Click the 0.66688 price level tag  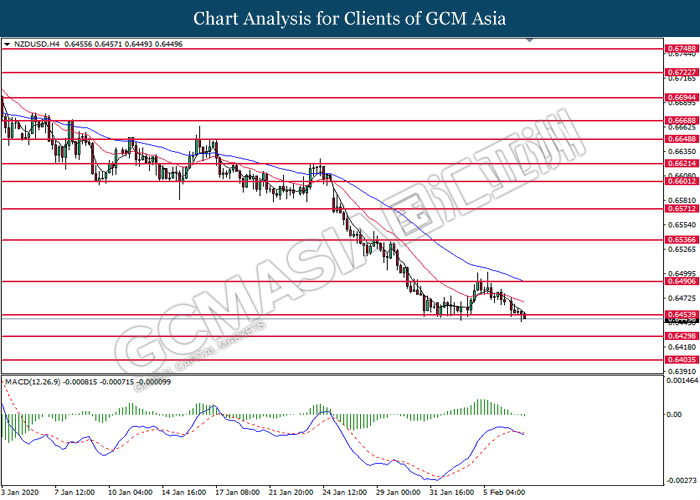point(680,119)
